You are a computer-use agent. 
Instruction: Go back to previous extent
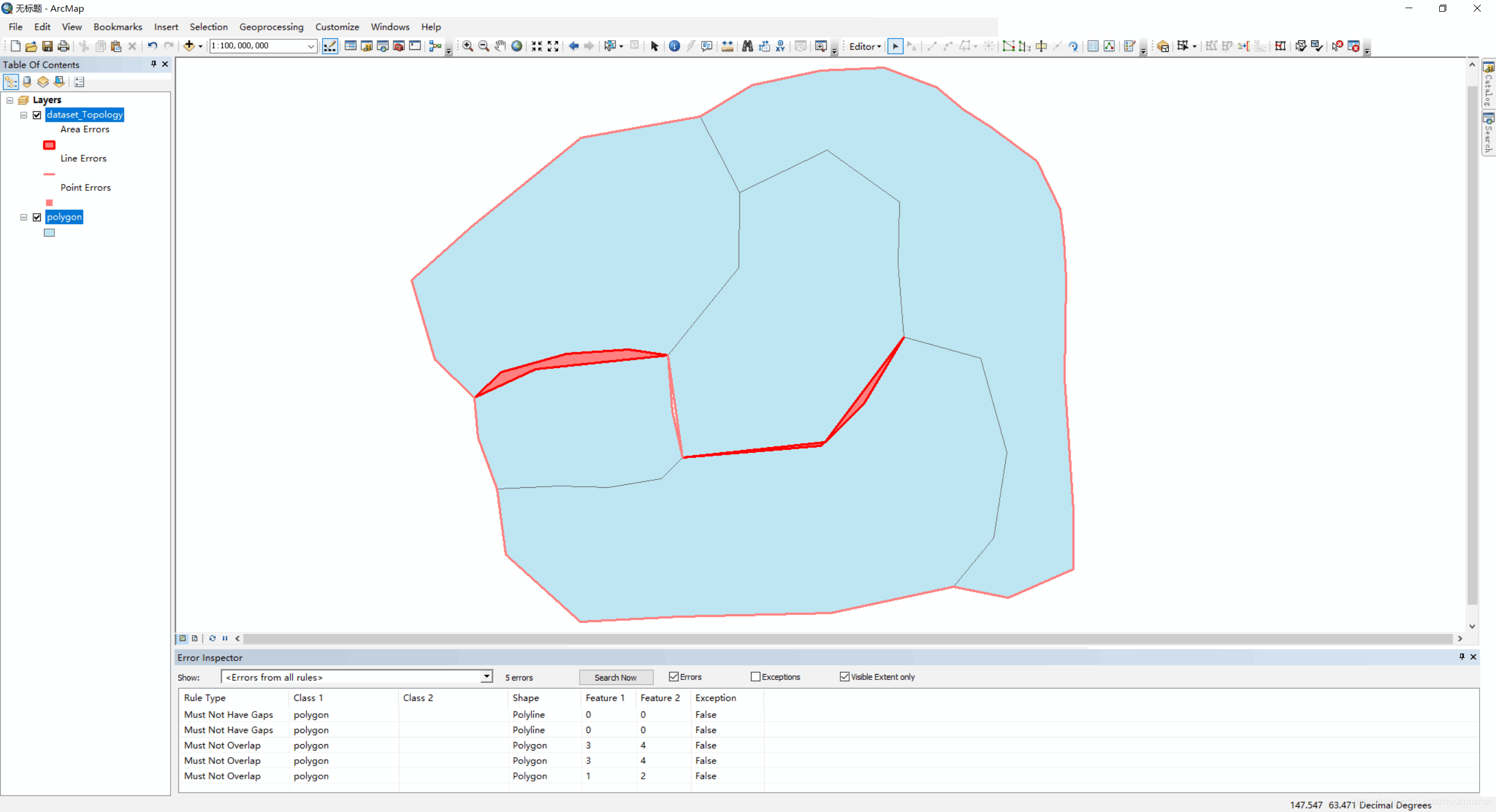pos(573,46)
